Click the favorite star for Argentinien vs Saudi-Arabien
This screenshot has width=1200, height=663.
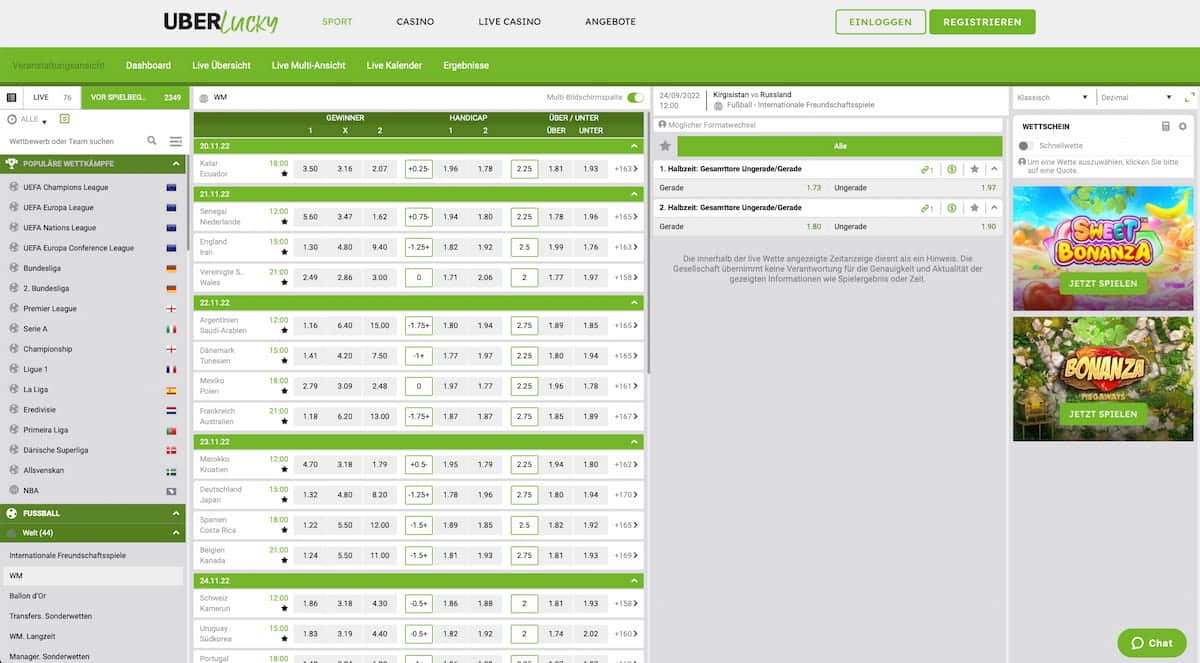pyautogui.click(x=284, y=330)
